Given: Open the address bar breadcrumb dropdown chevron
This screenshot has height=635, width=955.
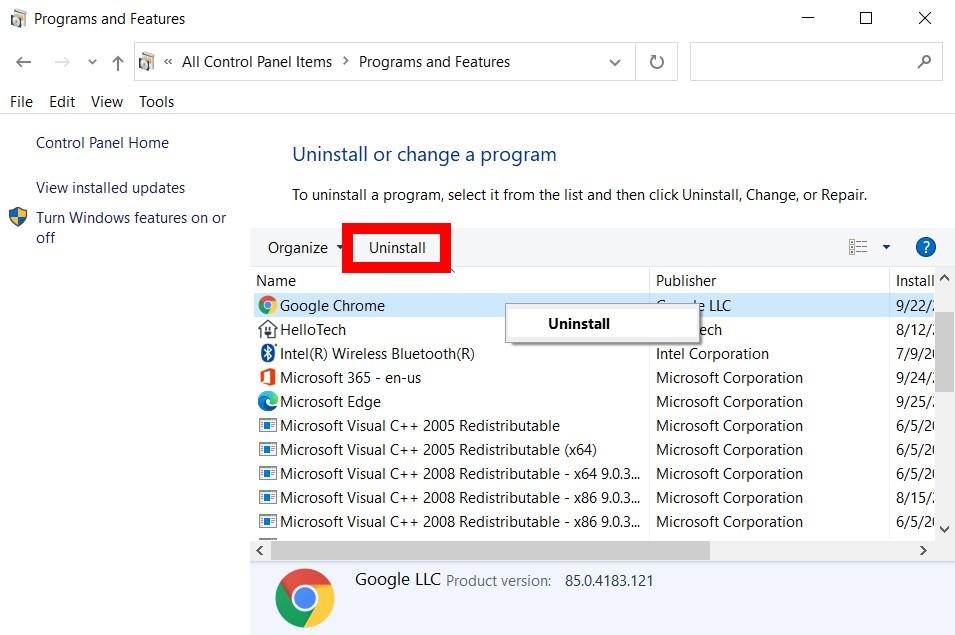Looking at the screenshot, I should [x=615, y=61].
